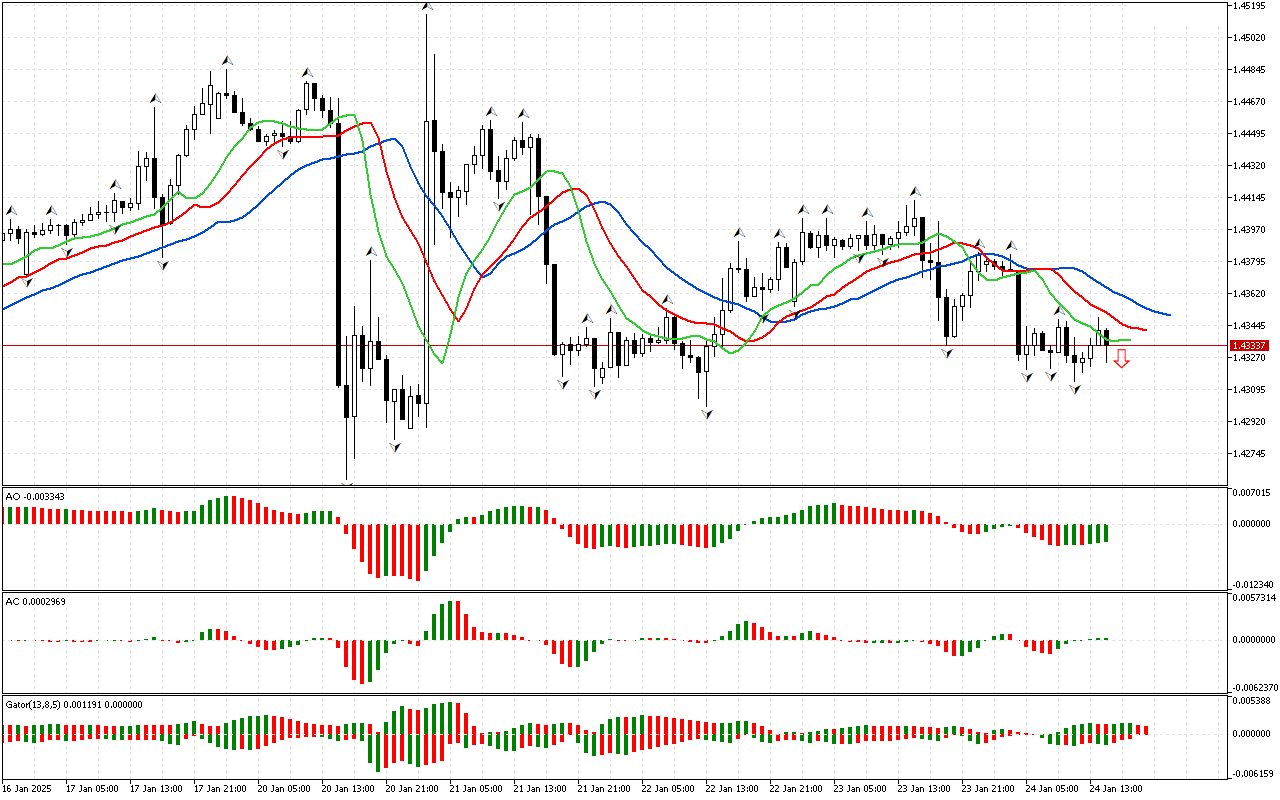Select the 21 Jan 21:00 time label

[x=605, y=788]
